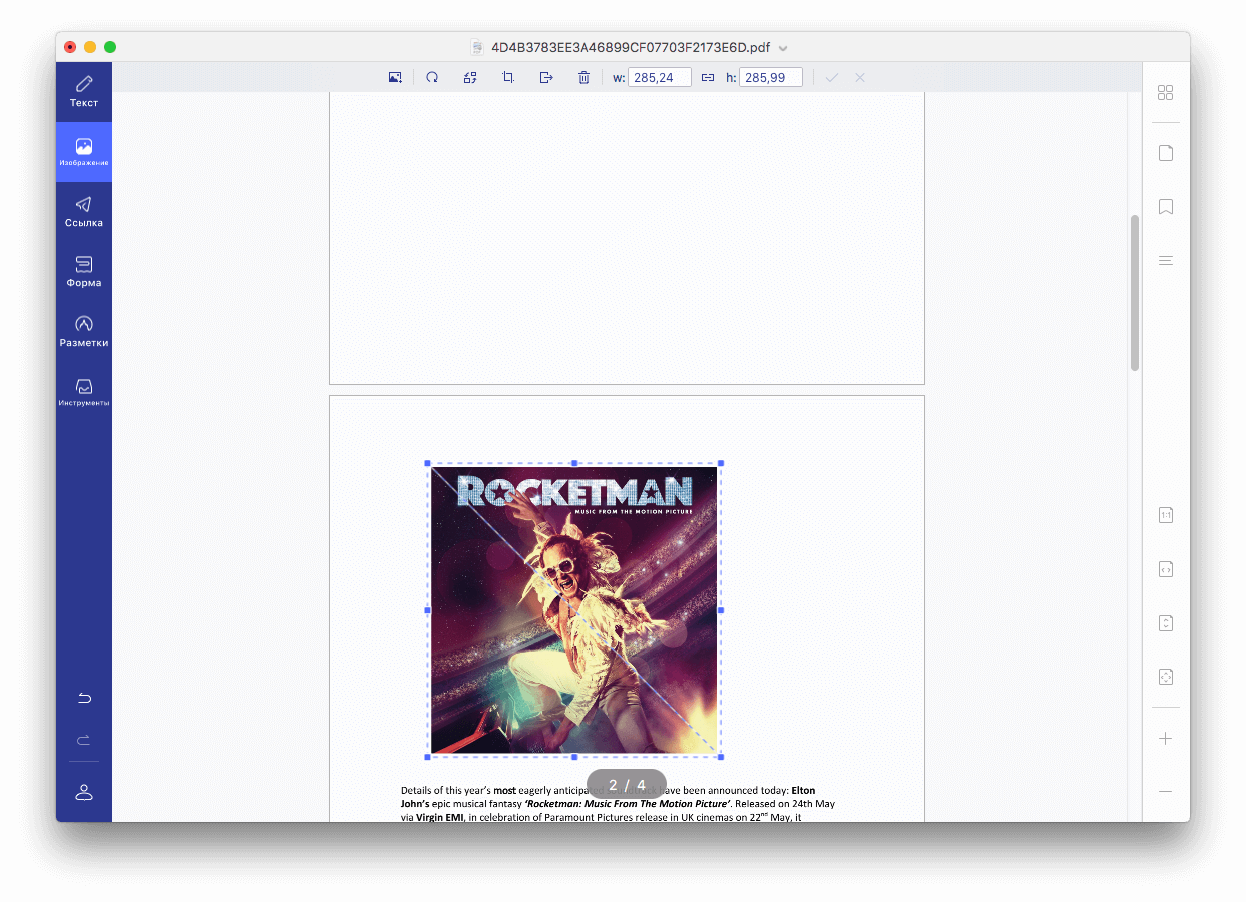The width and height of the screenshot is (1246, 902).
Task: Click the height value field
Action: (771, 77)
